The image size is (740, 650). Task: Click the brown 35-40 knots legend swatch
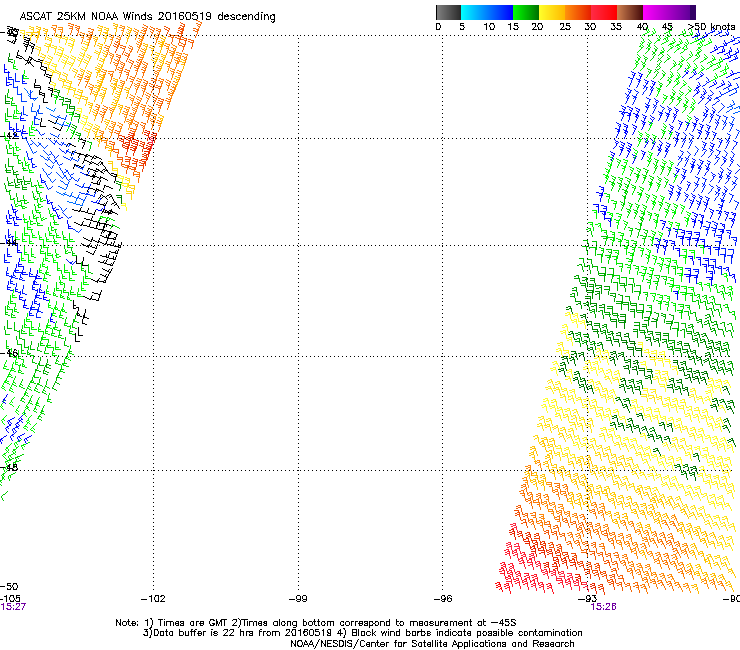coord(630,12)
